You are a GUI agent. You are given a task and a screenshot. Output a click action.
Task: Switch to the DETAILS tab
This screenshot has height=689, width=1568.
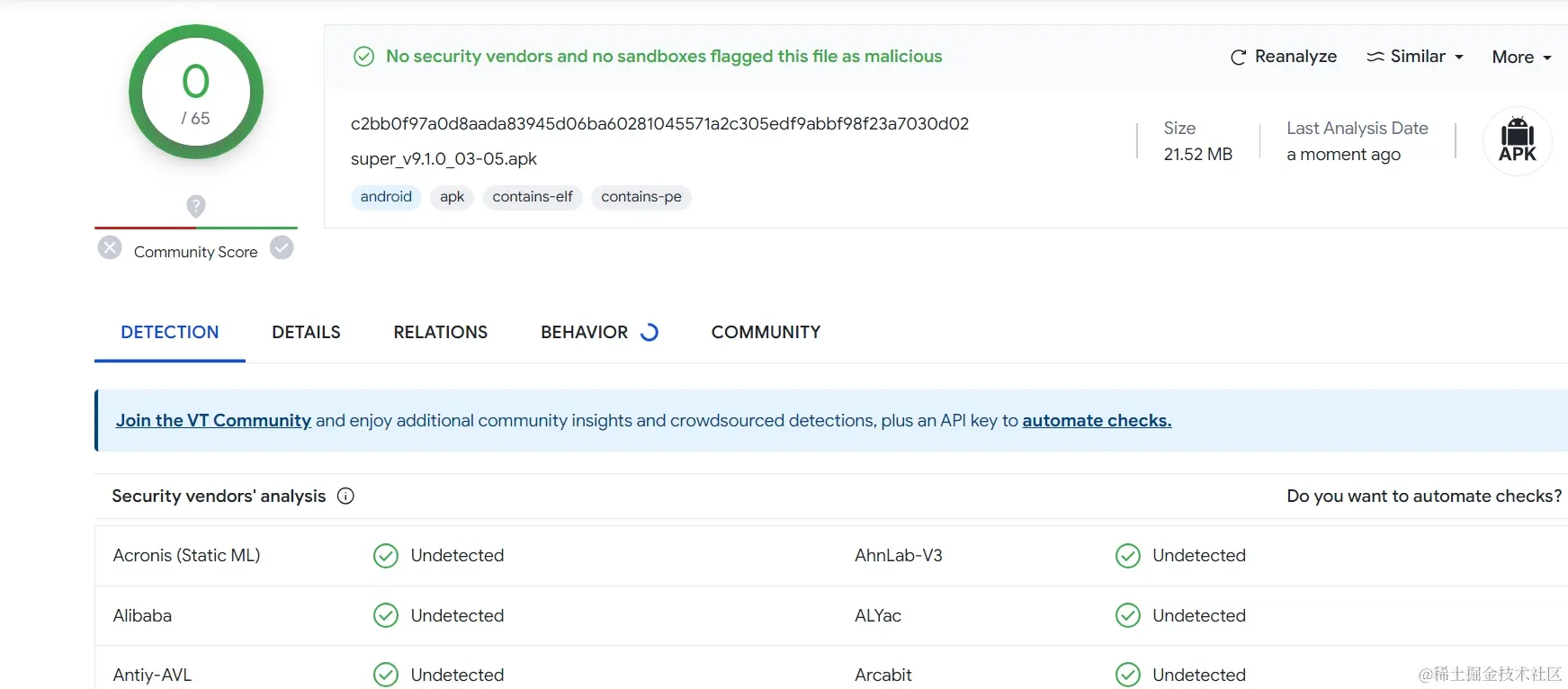[x=306, y=332]
